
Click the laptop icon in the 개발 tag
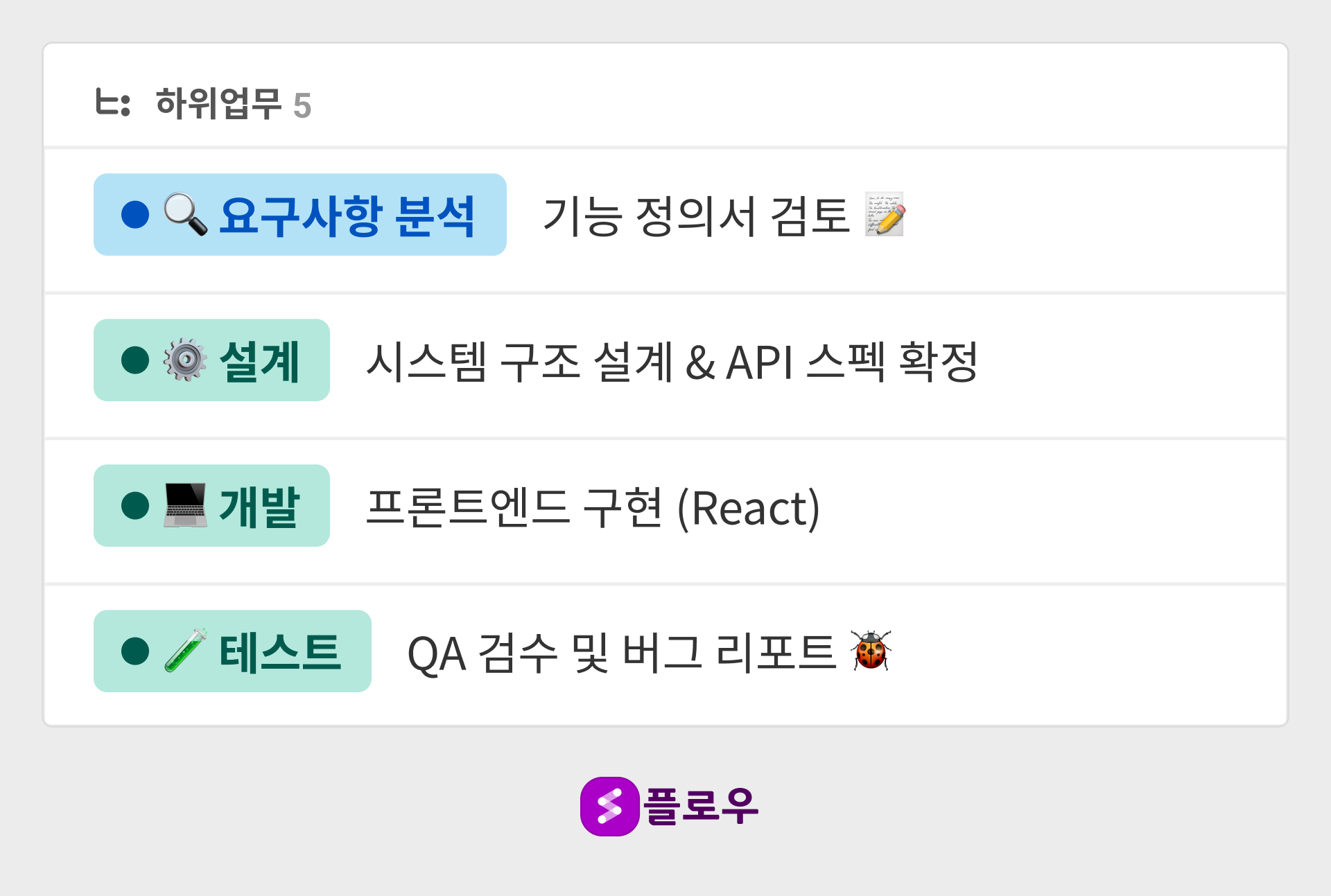tap(185, 505)
